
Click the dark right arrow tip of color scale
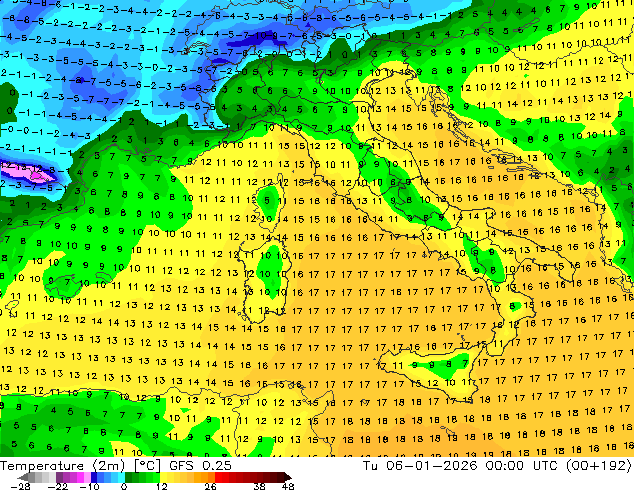point(287,477)
